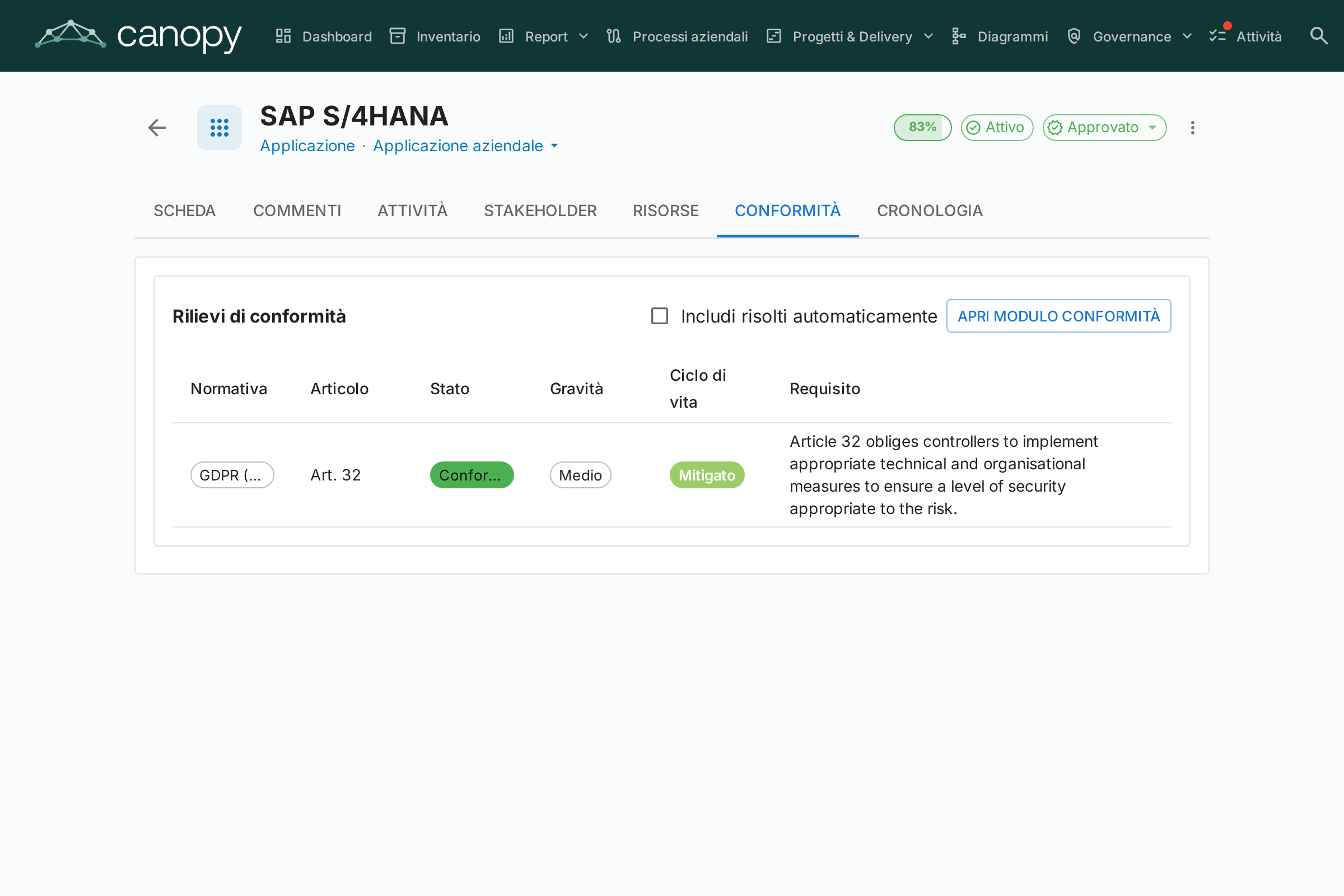The height and width of the screenshot is (896, 1344).
Task: Click the Gravità column header
Action: (x=577, y=389)
